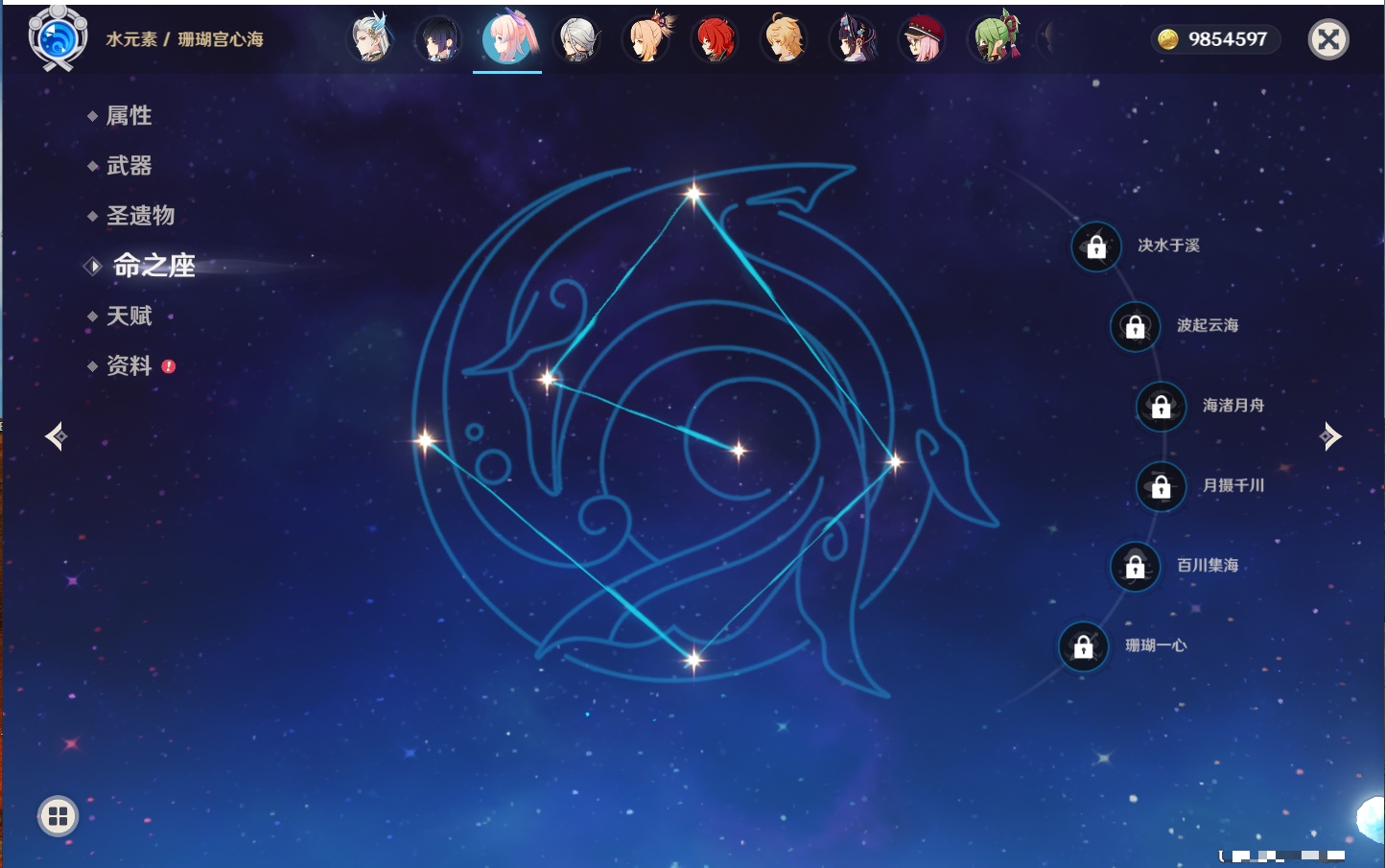This screenshot has width=1385, height=868.
Task: Open the 武器 weapon menu
Action: pos(129,166)
